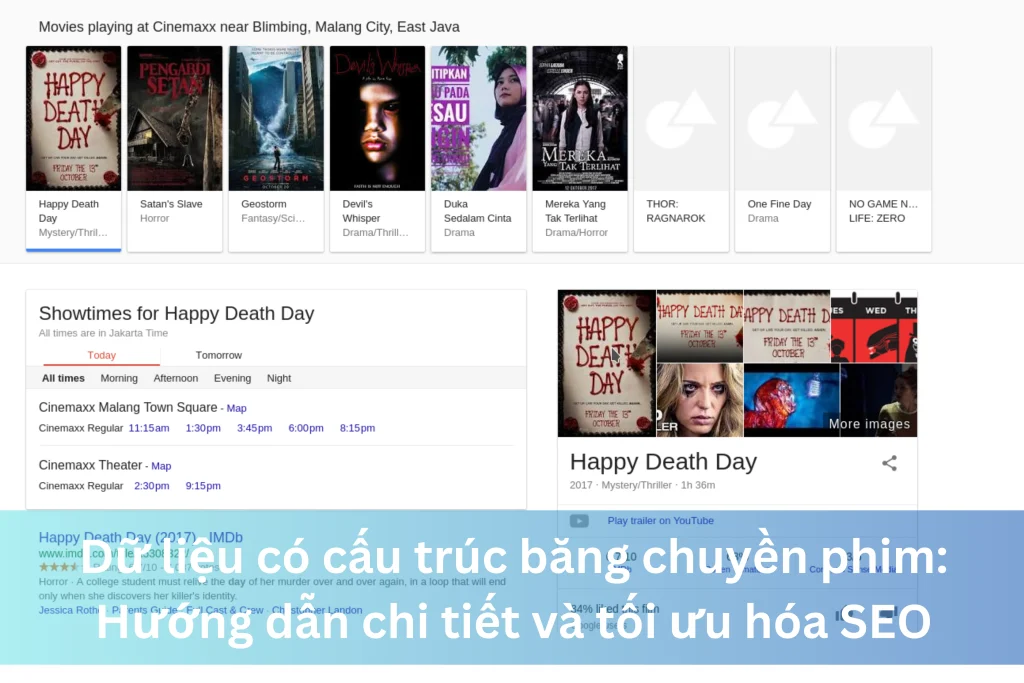Viewport: 1024px width, 683px height.
Task: Select the NO GAME NO LIFE: ZERO card
Action: [884, 148]
